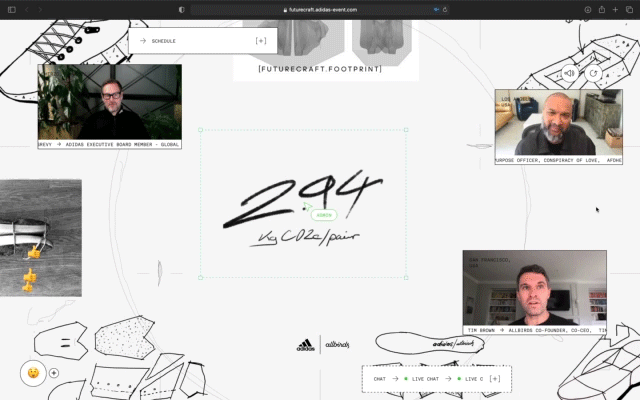This screenshot has width=640, height=400.
Task: Click the Tim Brown caption strip
Action: [x=535, y=330]
